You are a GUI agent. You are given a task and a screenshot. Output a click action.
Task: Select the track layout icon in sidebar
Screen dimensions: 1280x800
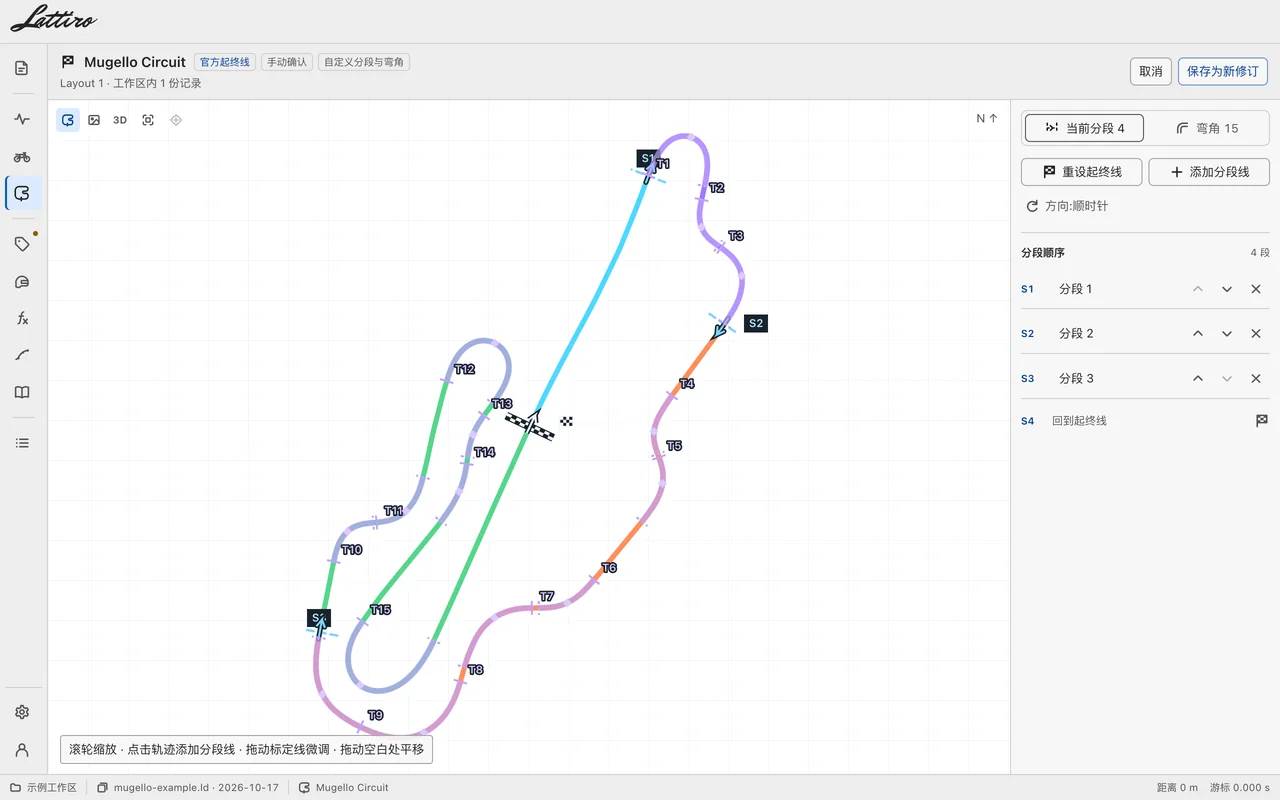[22, 193]
